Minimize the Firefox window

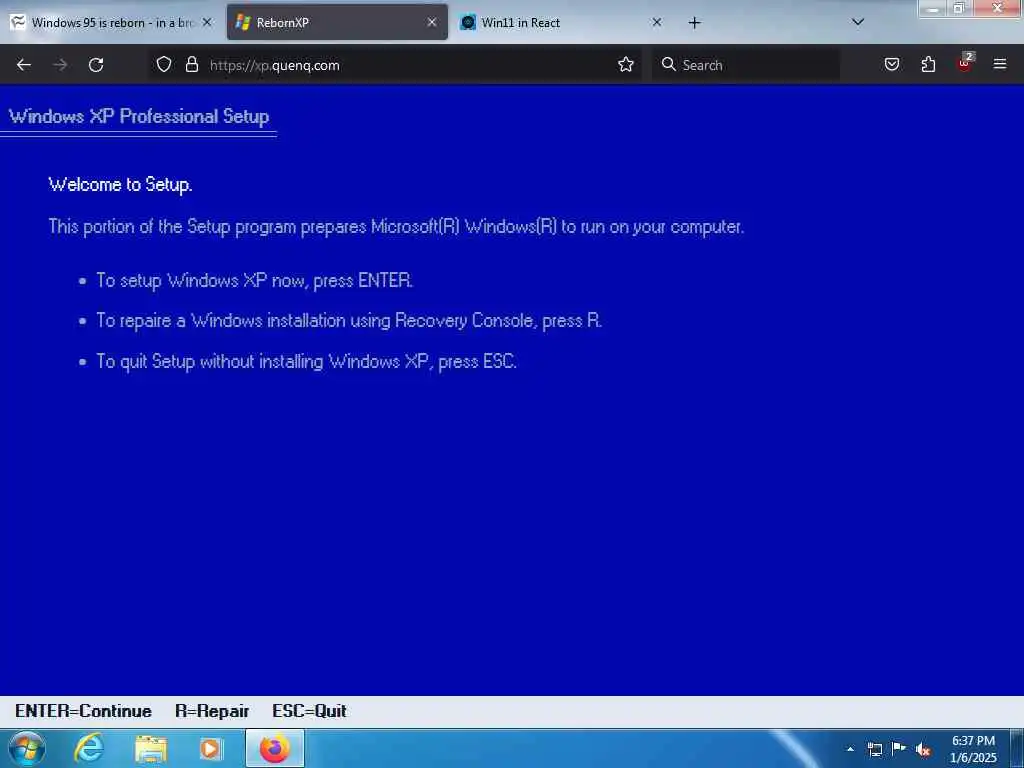coord(933,8)
